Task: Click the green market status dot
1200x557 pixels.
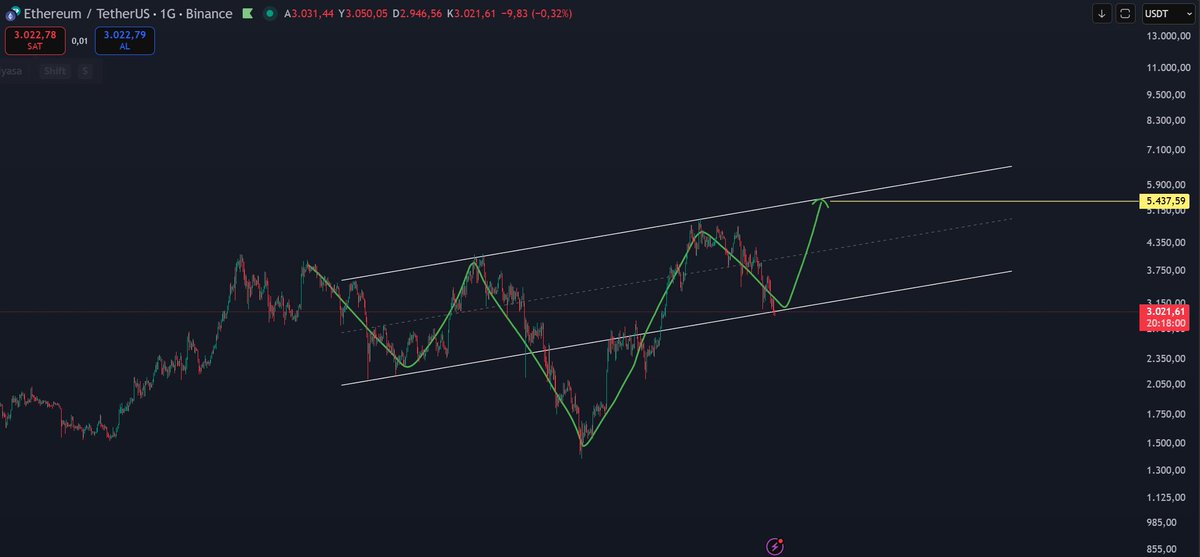Action: [269, 14]
